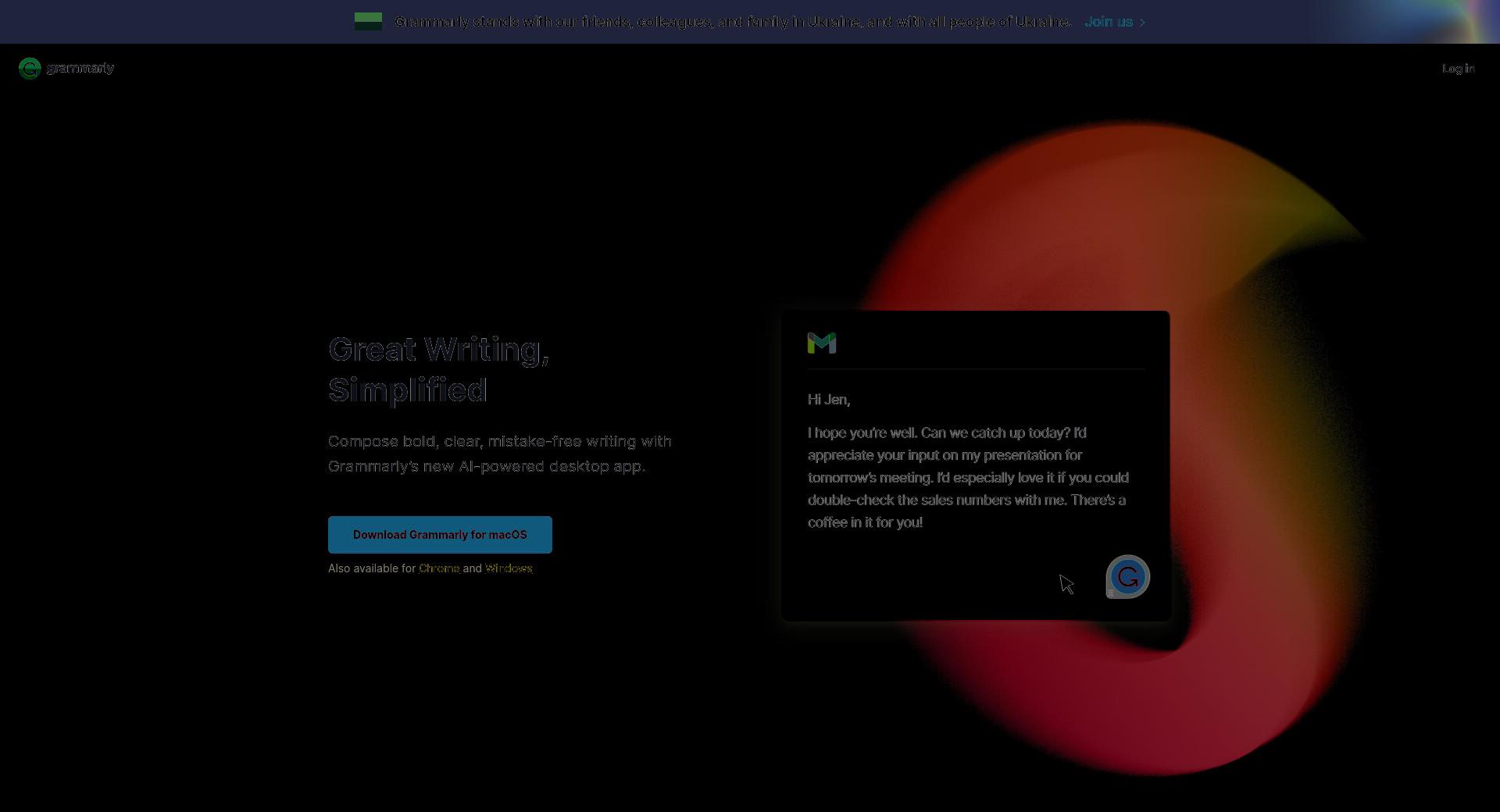Click the 'Compose bold, clear, mistake-free writing' subtitle
The image size is (1500, 812).
[x=500, y=454]
